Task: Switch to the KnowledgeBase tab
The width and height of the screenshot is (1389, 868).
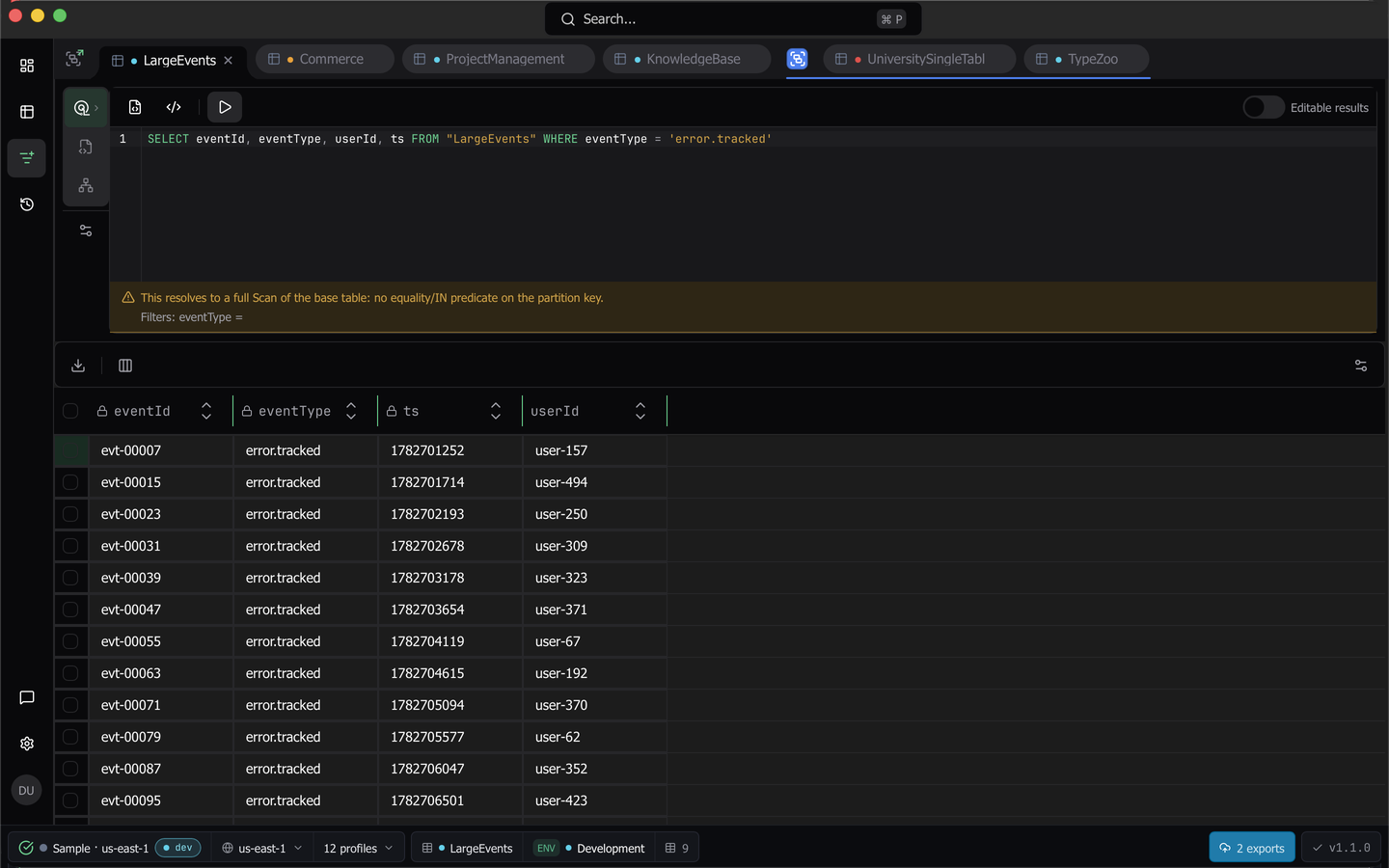Action: [686, 59]
